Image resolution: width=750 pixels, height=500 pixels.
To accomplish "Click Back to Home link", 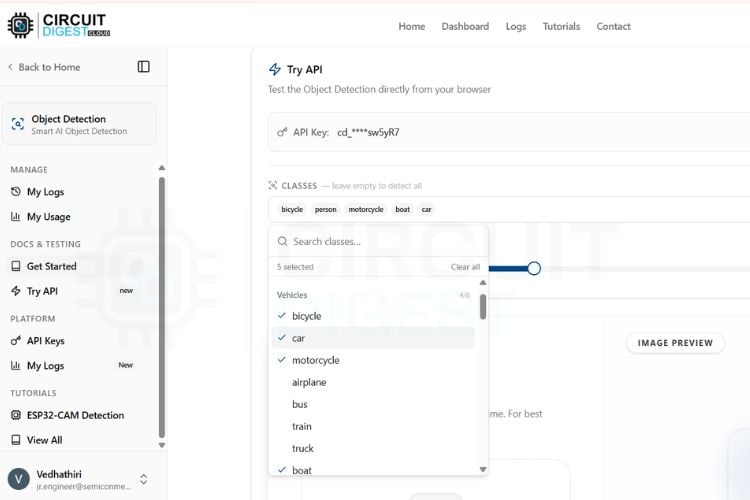I will click(x=49, y=67).
